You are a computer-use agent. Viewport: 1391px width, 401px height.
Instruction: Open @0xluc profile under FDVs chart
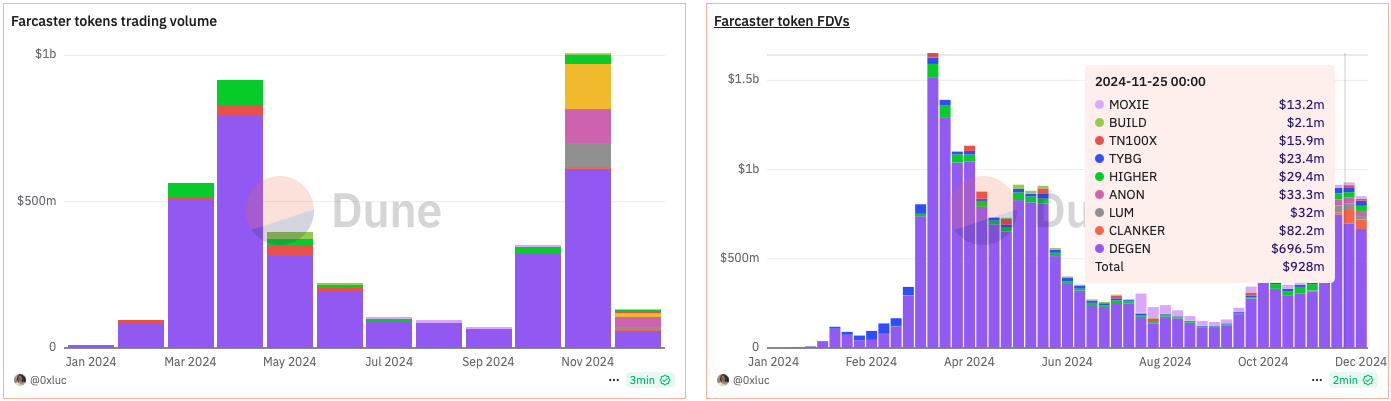point(751,380)
